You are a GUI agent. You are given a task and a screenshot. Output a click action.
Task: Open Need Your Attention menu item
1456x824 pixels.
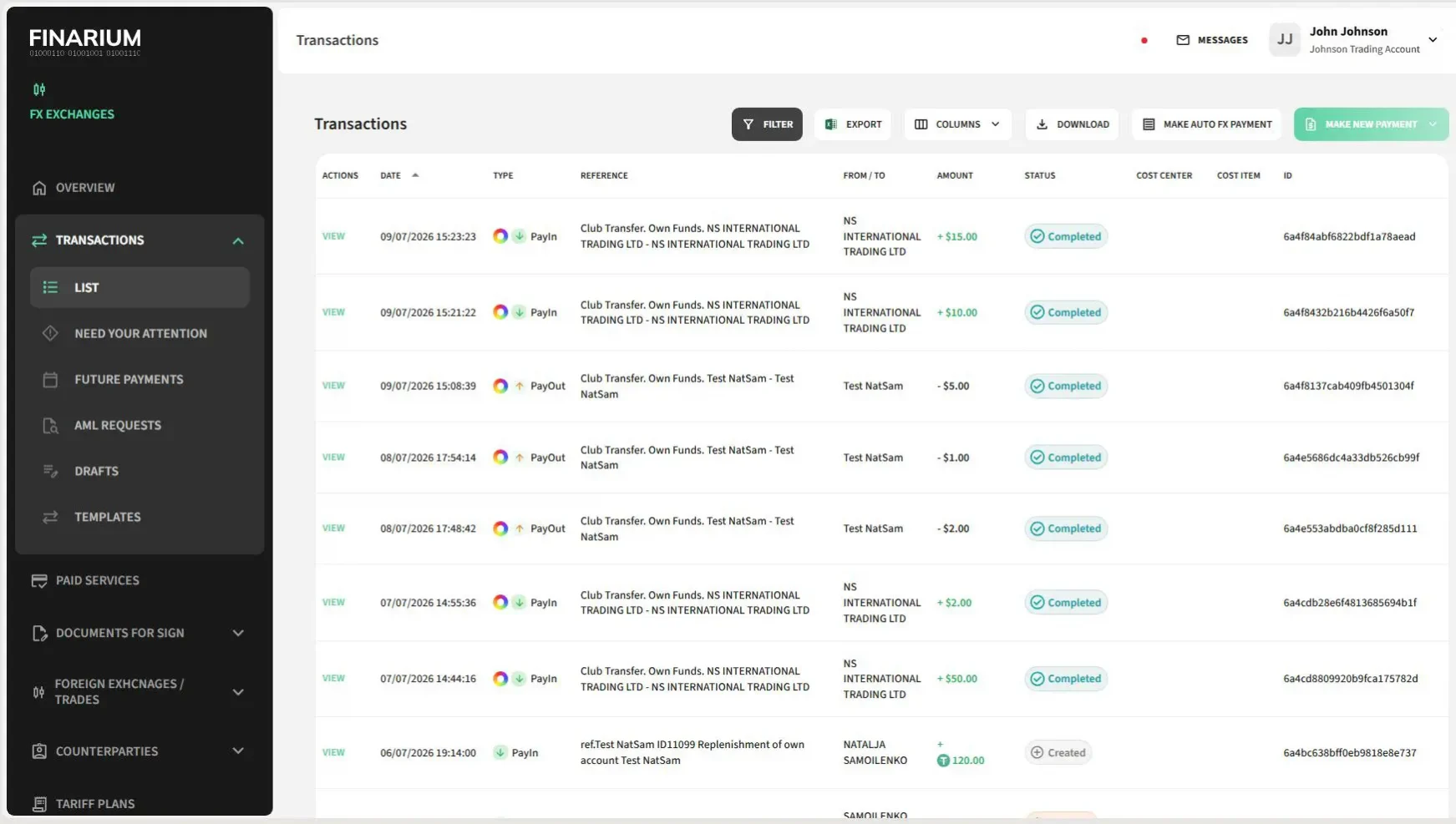[140, 333]
